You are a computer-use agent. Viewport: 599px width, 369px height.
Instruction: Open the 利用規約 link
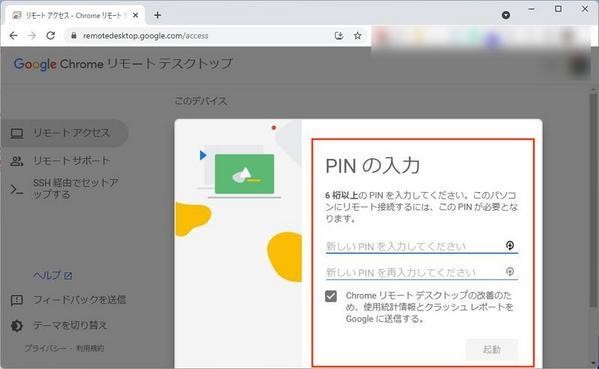pos(90,348)
